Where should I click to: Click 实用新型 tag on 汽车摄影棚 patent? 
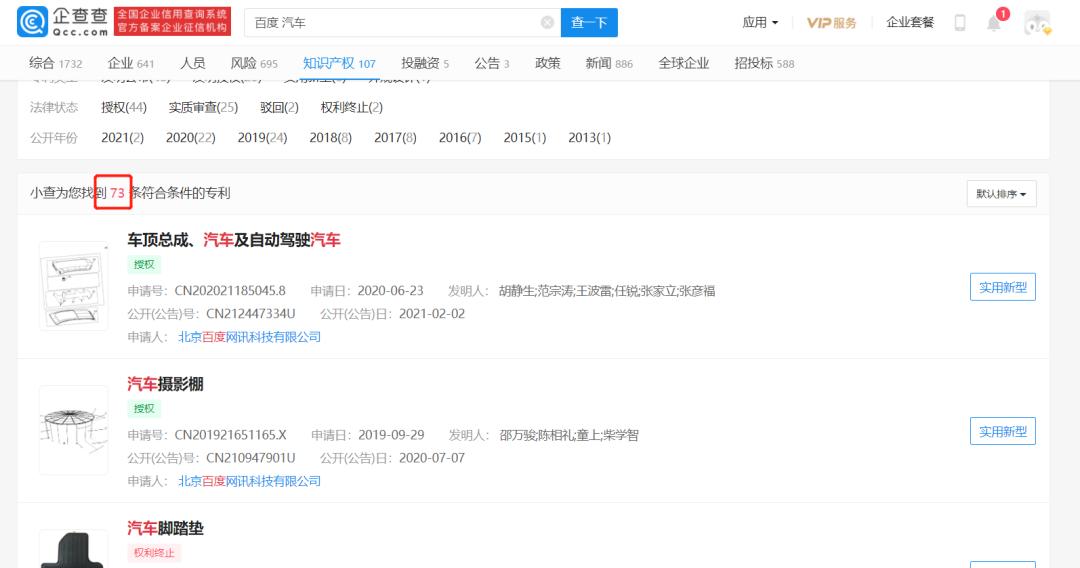[1002, 431]
